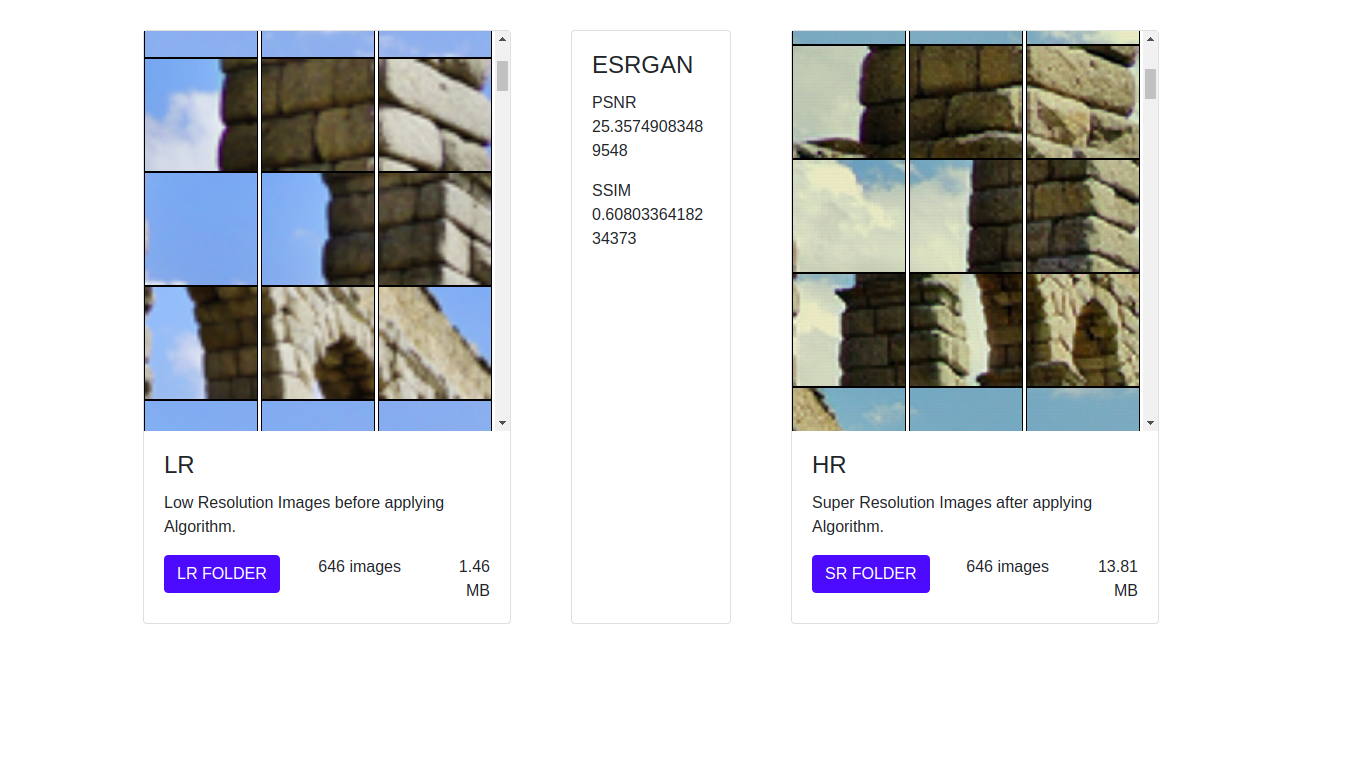
Task: Open the SR FOLDER
Action: [x=869, y=573]
